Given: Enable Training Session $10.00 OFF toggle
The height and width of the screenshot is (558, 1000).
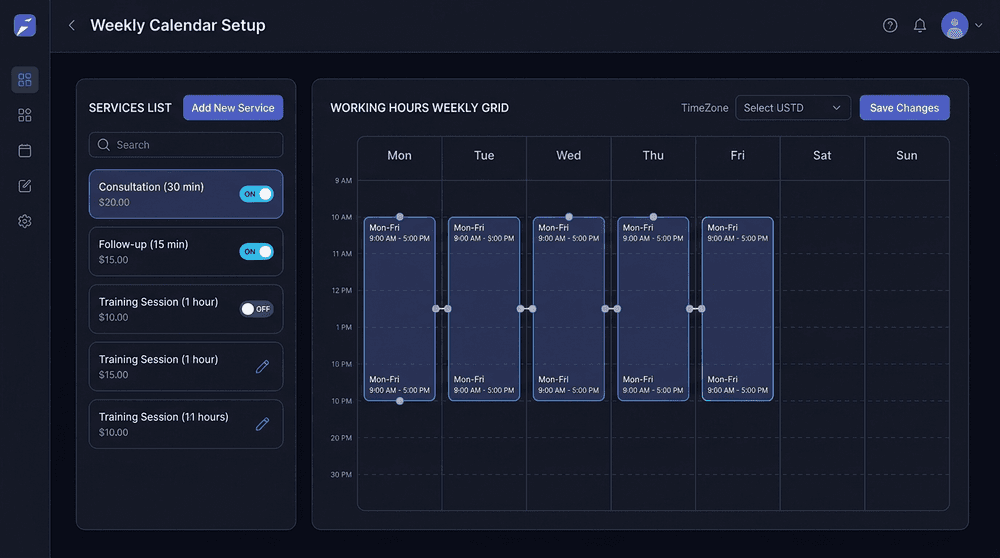Looking at the screenshot, I should click(x=256, y=309).
